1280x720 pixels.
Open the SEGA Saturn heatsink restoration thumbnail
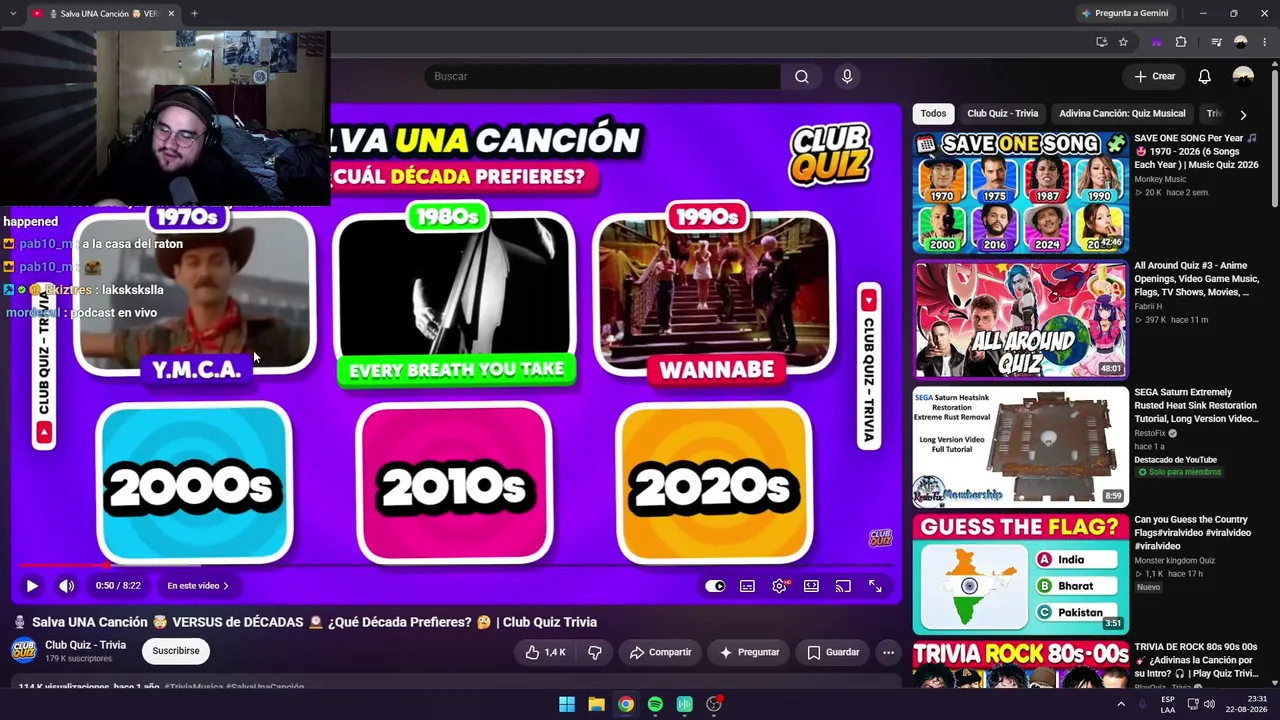coord(1020,447)
